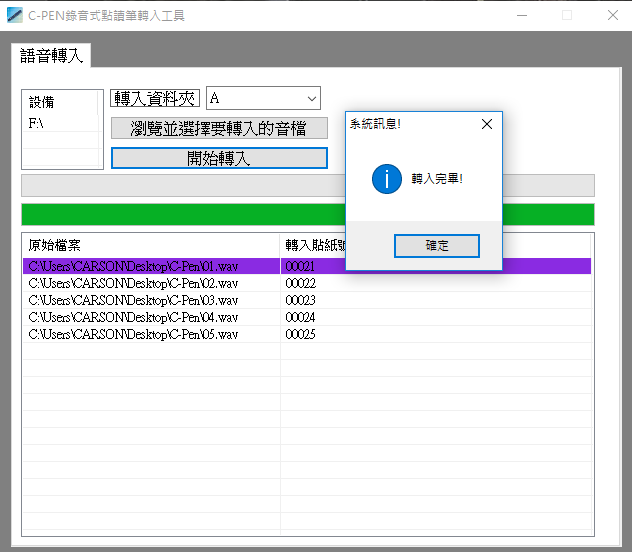The image size is (633, 552).
Task: Click the blue information icon in the dialog
Action: tap(387, 179)
